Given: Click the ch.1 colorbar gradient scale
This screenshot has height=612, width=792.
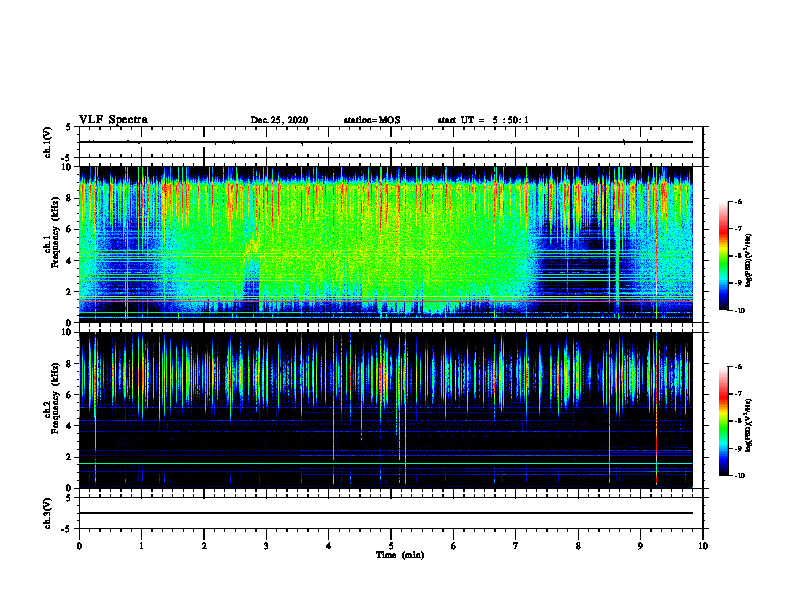Looking at the screenshot, I should click(723, 256).
